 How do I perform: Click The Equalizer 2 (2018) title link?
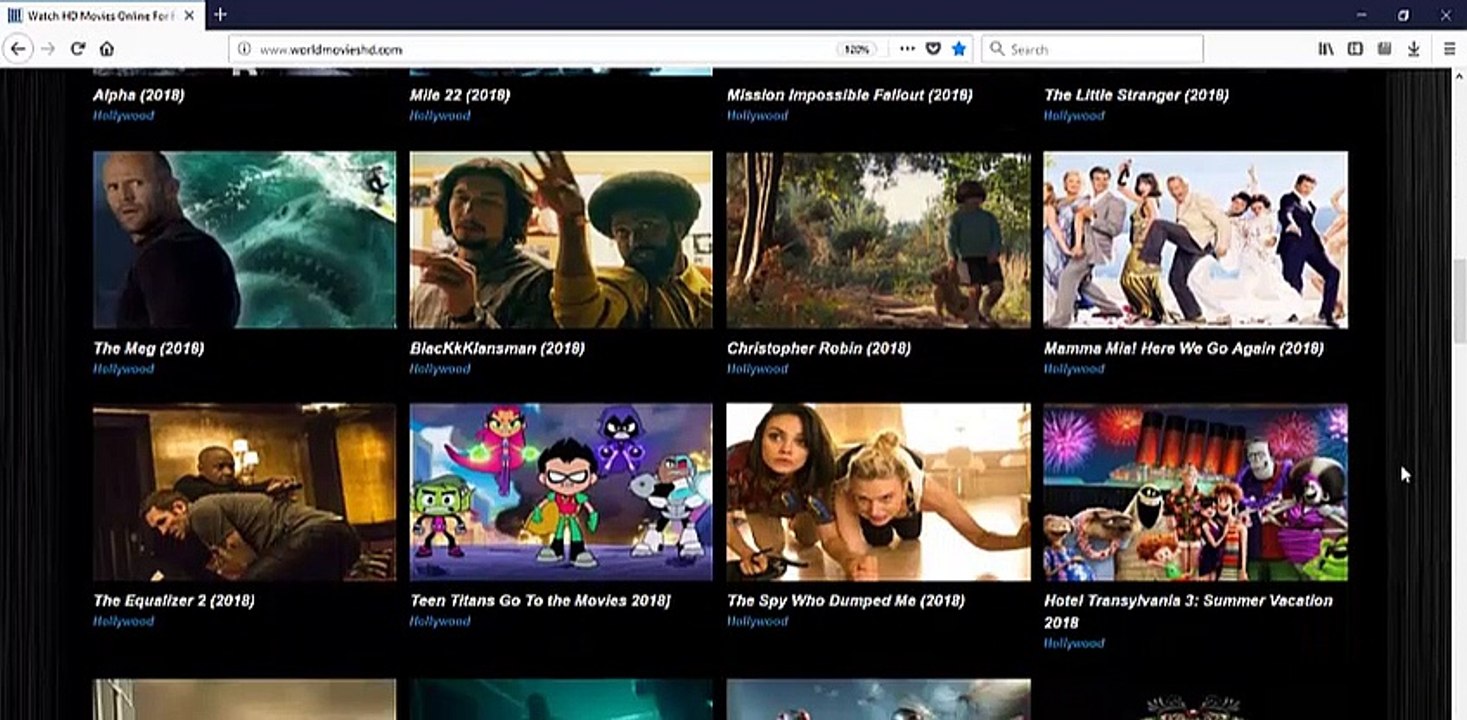pos(173,600)
